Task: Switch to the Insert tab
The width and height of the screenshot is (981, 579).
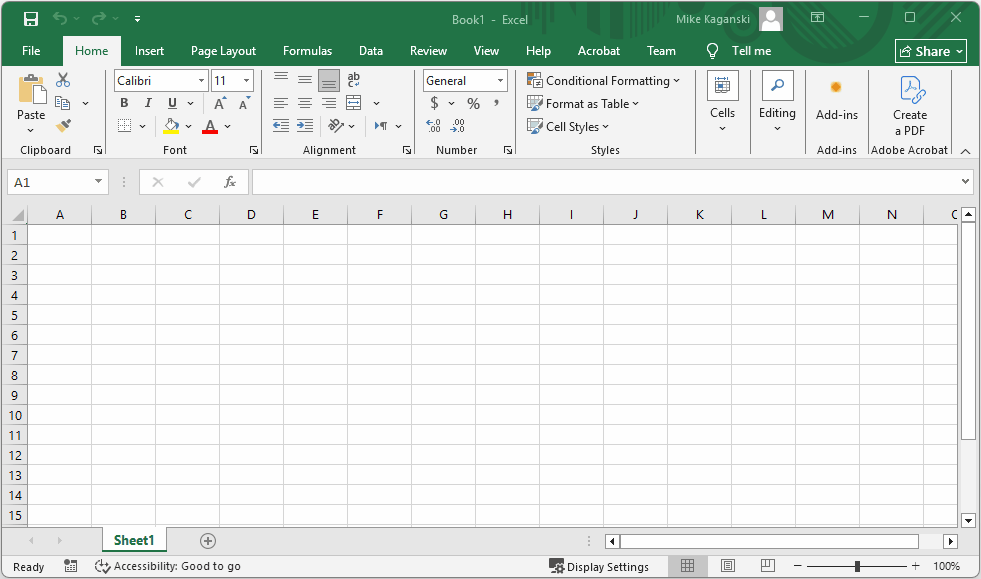Action: click(x=150, y=51)
